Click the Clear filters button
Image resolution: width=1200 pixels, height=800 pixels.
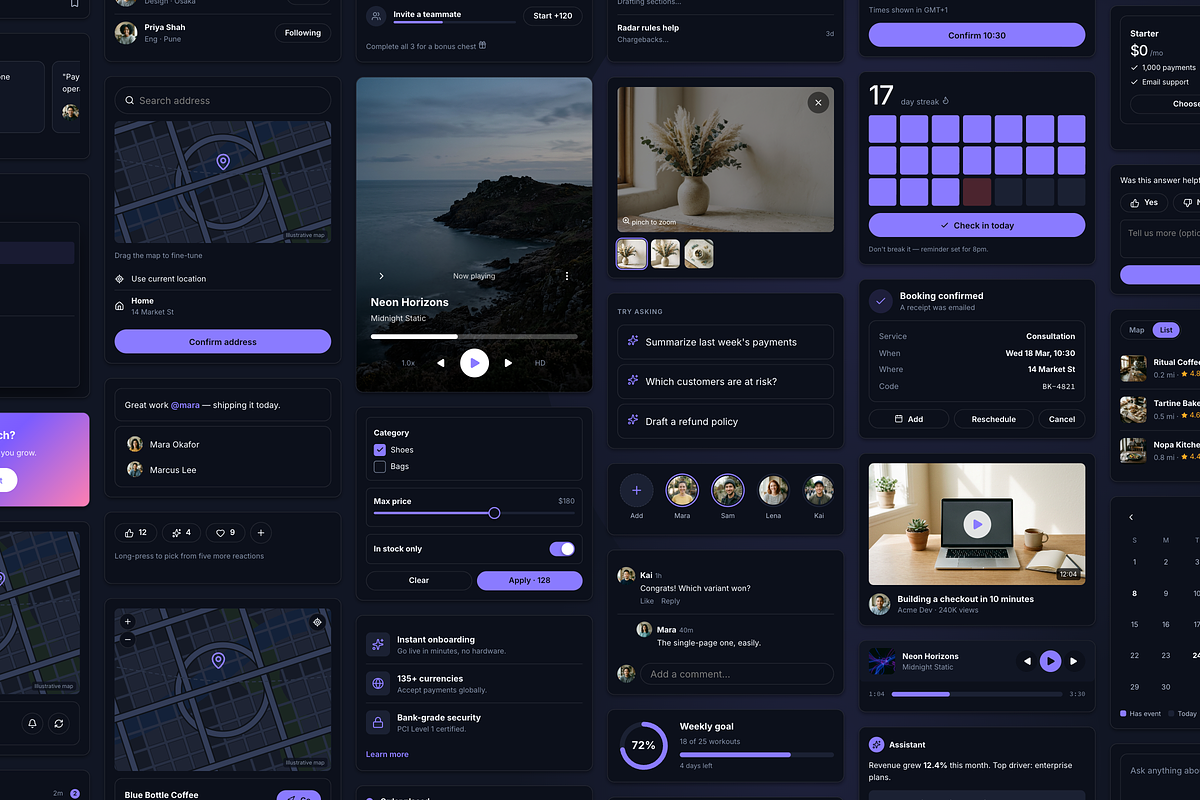[419, 580]
